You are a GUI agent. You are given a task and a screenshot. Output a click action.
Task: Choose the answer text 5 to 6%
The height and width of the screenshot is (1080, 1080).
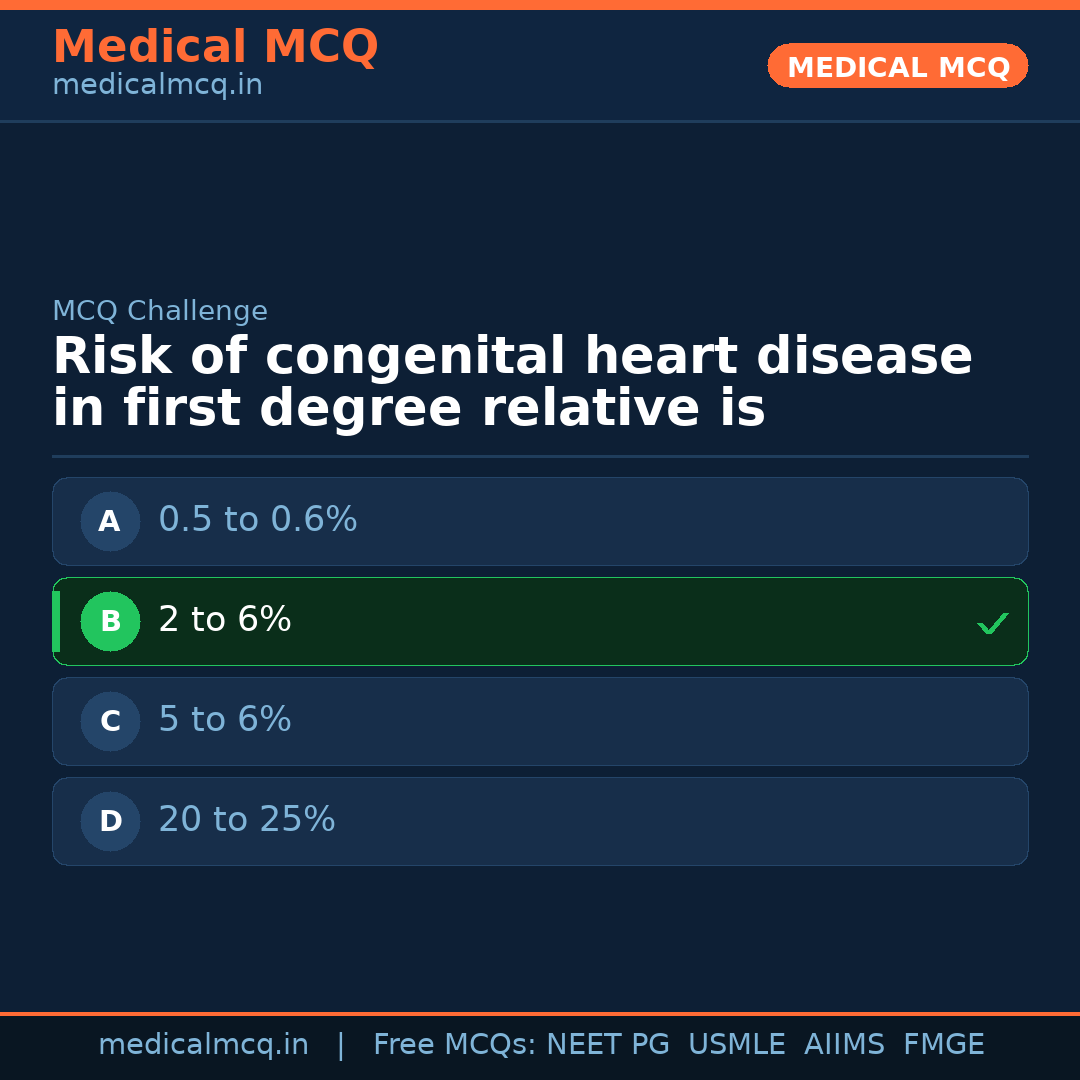pos(224,720)
